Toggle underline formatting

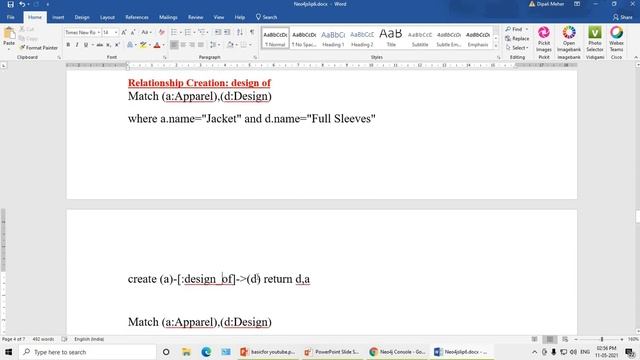click(x=86, y=45)
